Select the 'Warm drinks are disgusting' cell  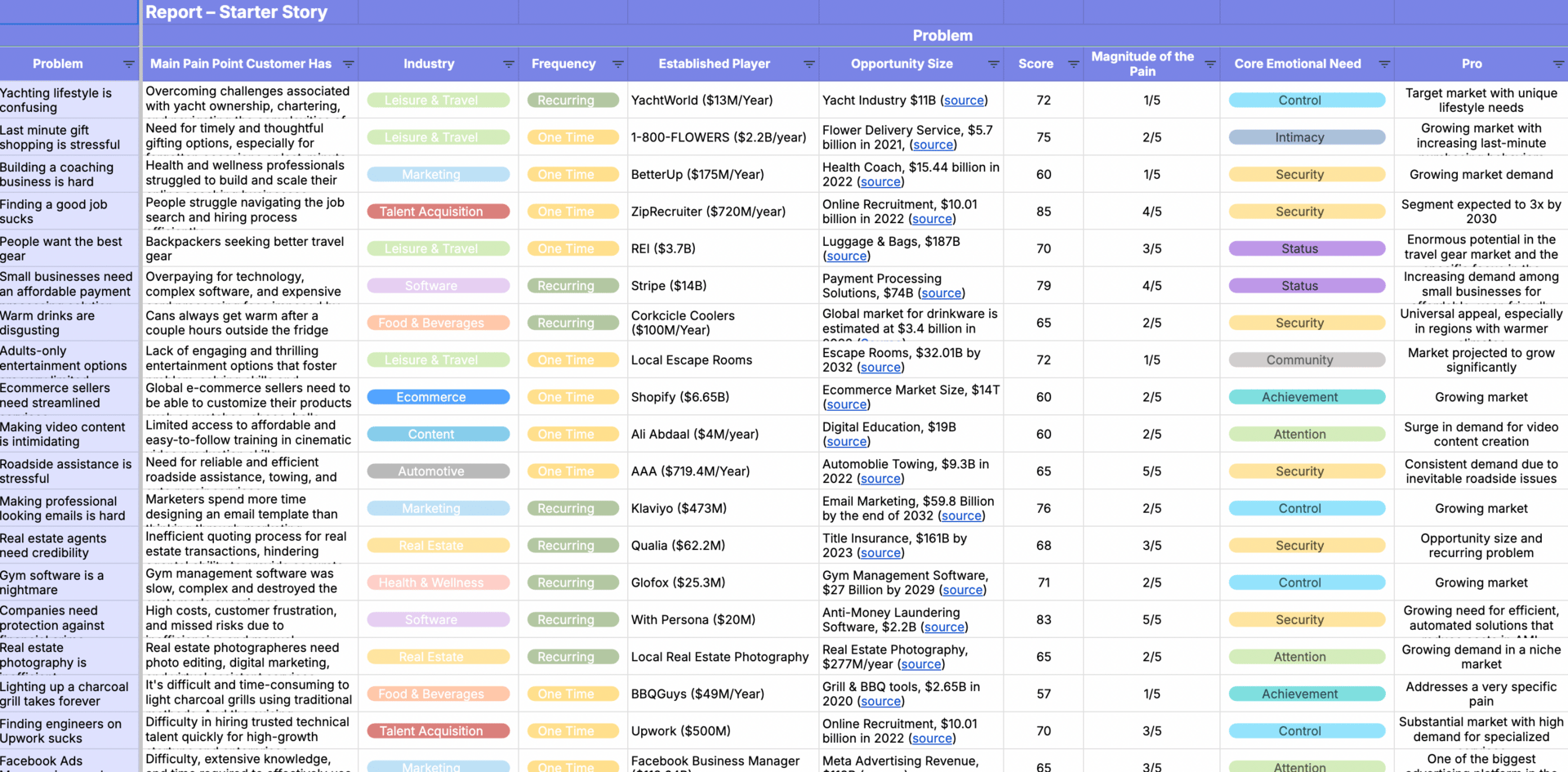click(69, 323)
